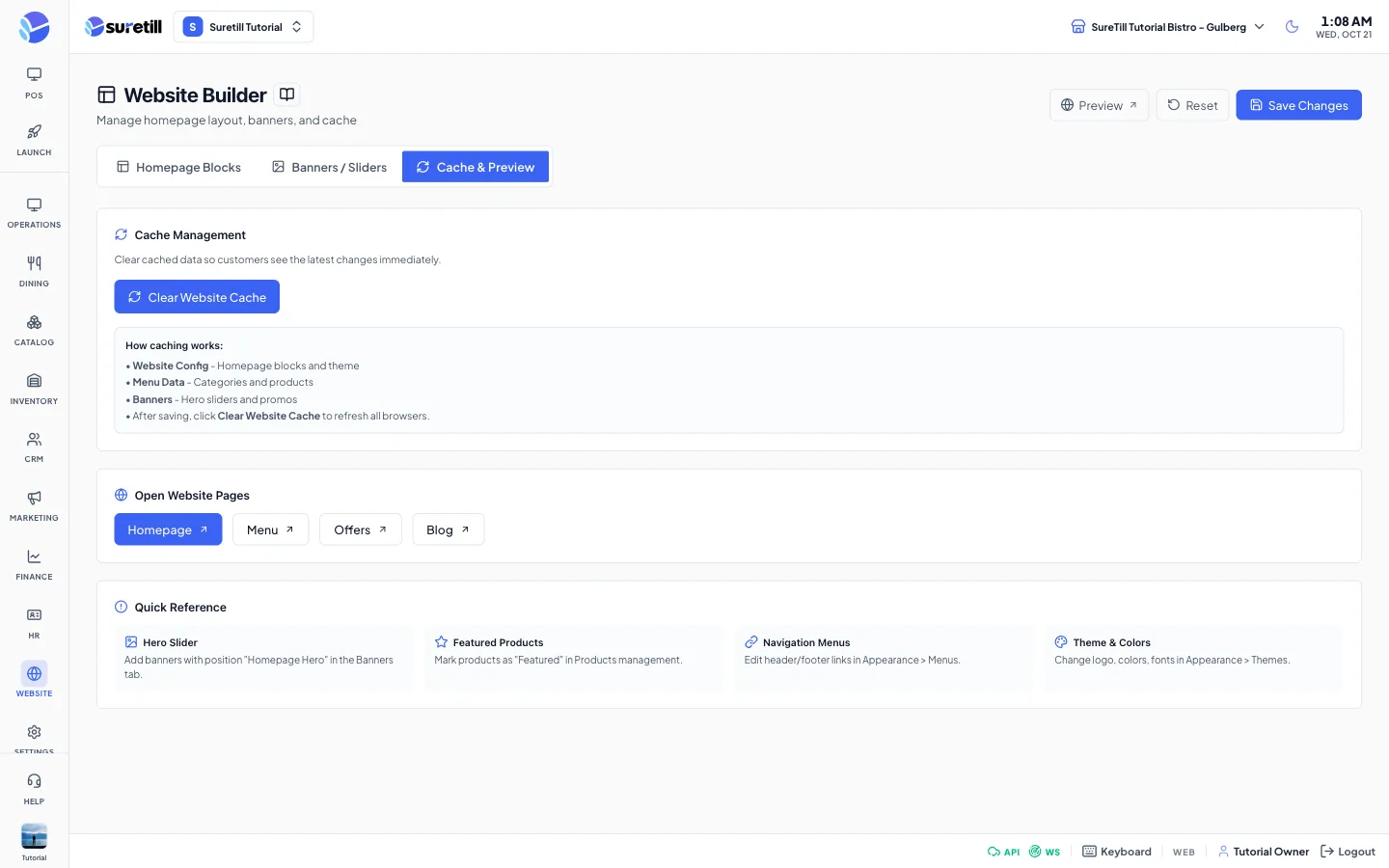The height and width of the screenshot is (868, 1389).
Task: Open the POS section in sidebar
Action: coord(34,83)
